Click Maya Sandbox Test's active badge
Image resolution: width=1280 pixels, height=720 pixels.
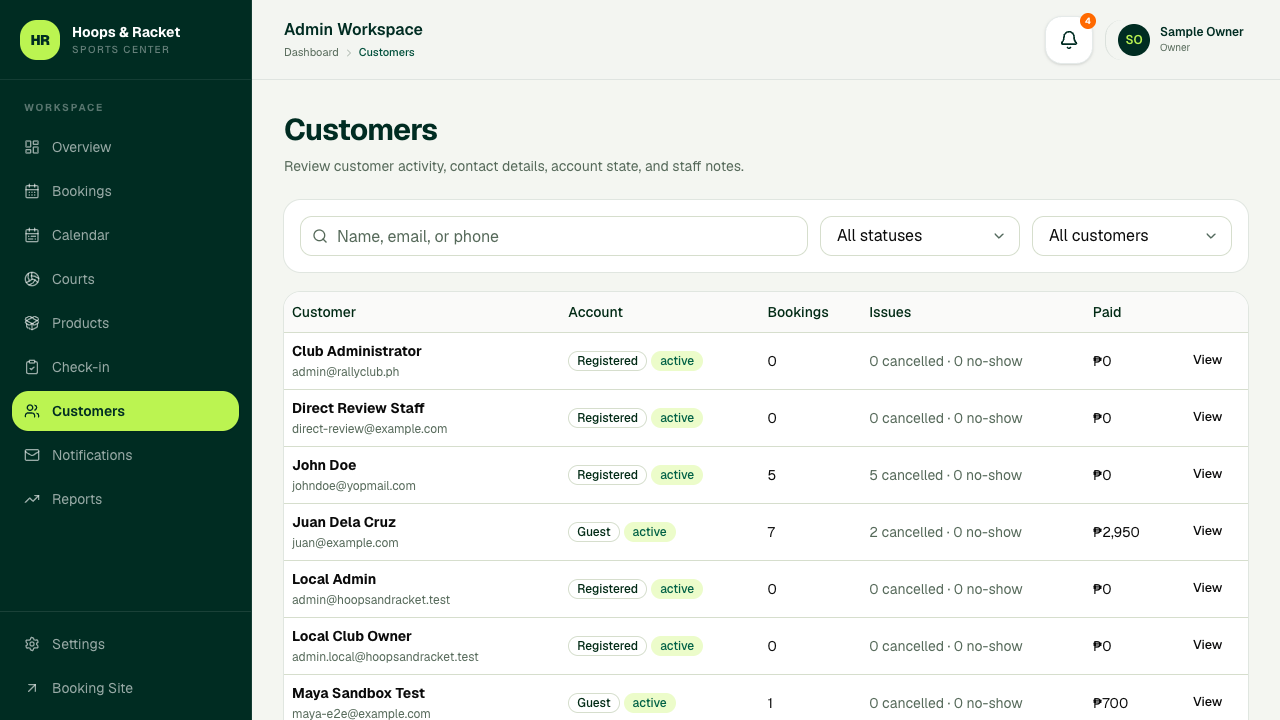(x=650, y=703)
